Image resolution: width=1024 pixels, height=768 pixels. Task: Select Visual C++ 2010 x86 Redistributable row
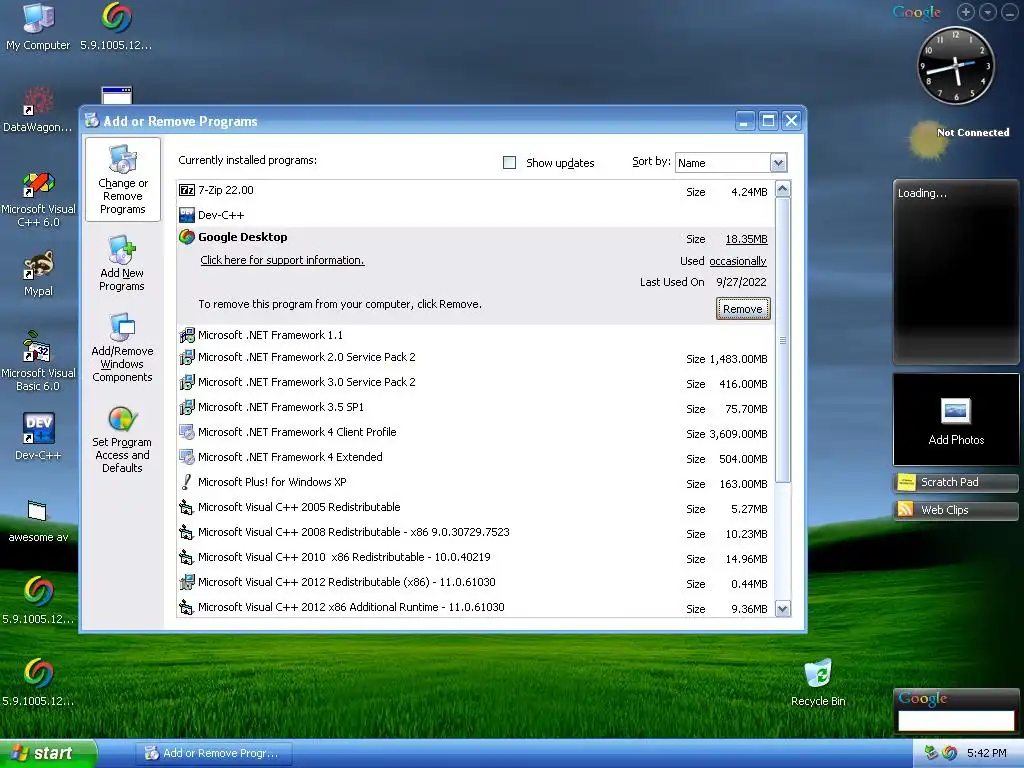pos(475,558)
